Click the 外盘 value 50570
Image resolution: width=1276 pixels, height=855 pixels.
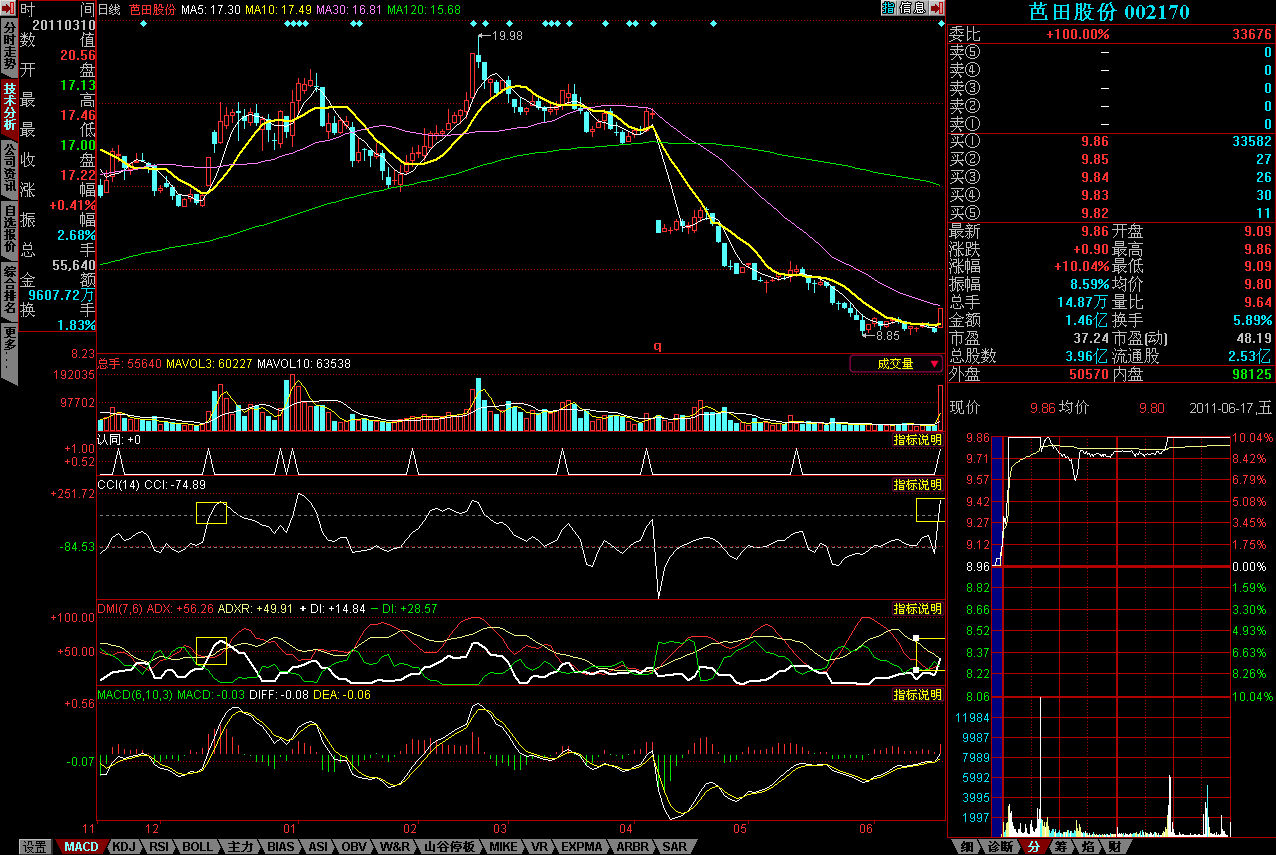(1089, 374)
